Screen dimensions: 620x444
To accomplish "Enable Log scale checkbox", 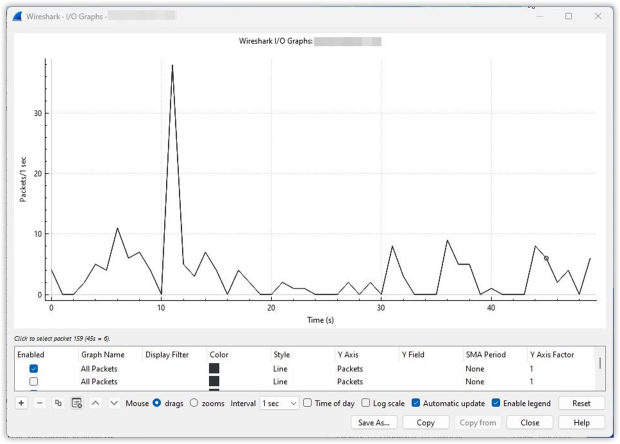I will coord(366,403).
